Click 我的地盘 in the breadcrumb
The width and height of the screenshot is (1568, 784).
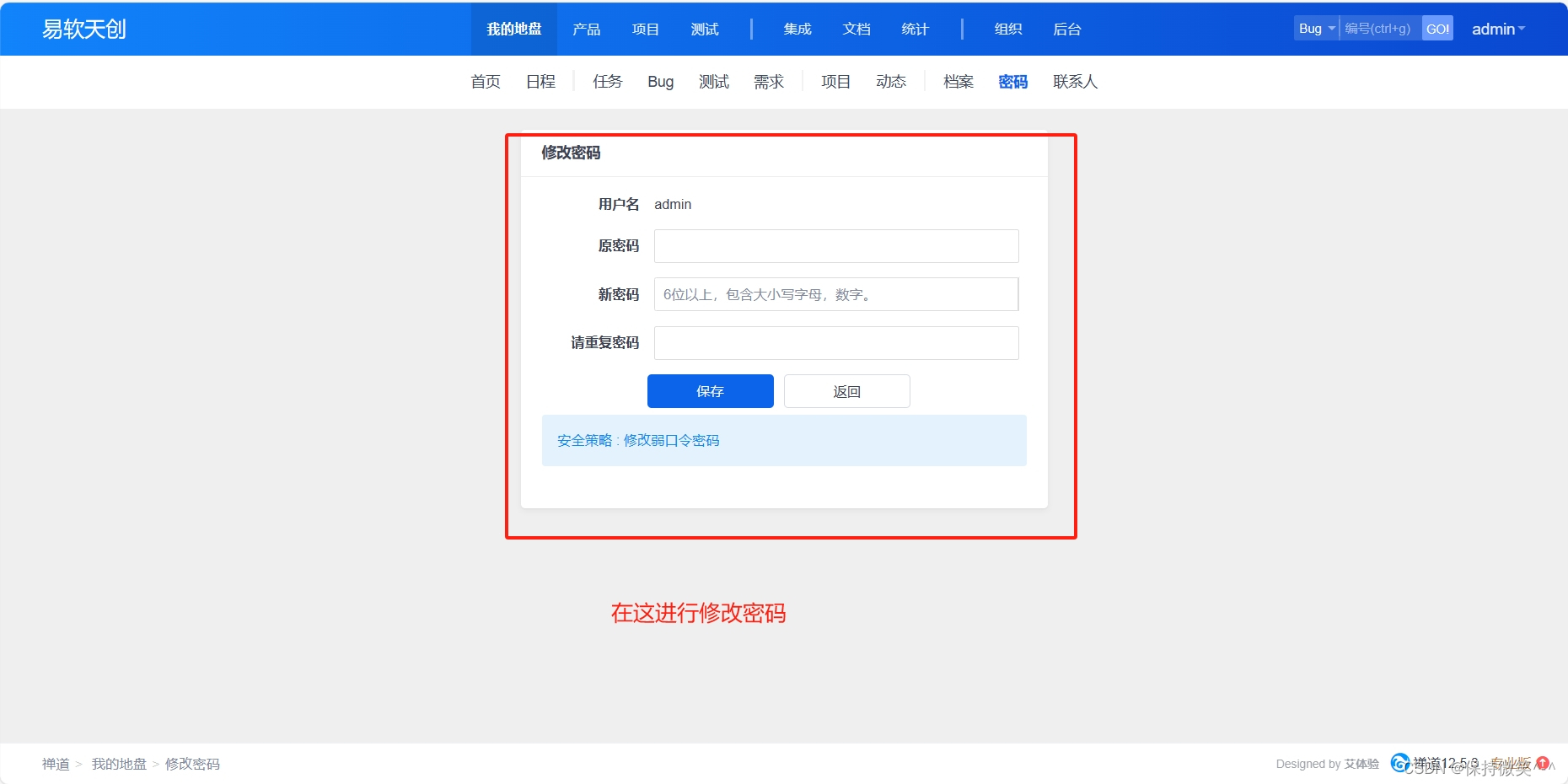point(119,764)
